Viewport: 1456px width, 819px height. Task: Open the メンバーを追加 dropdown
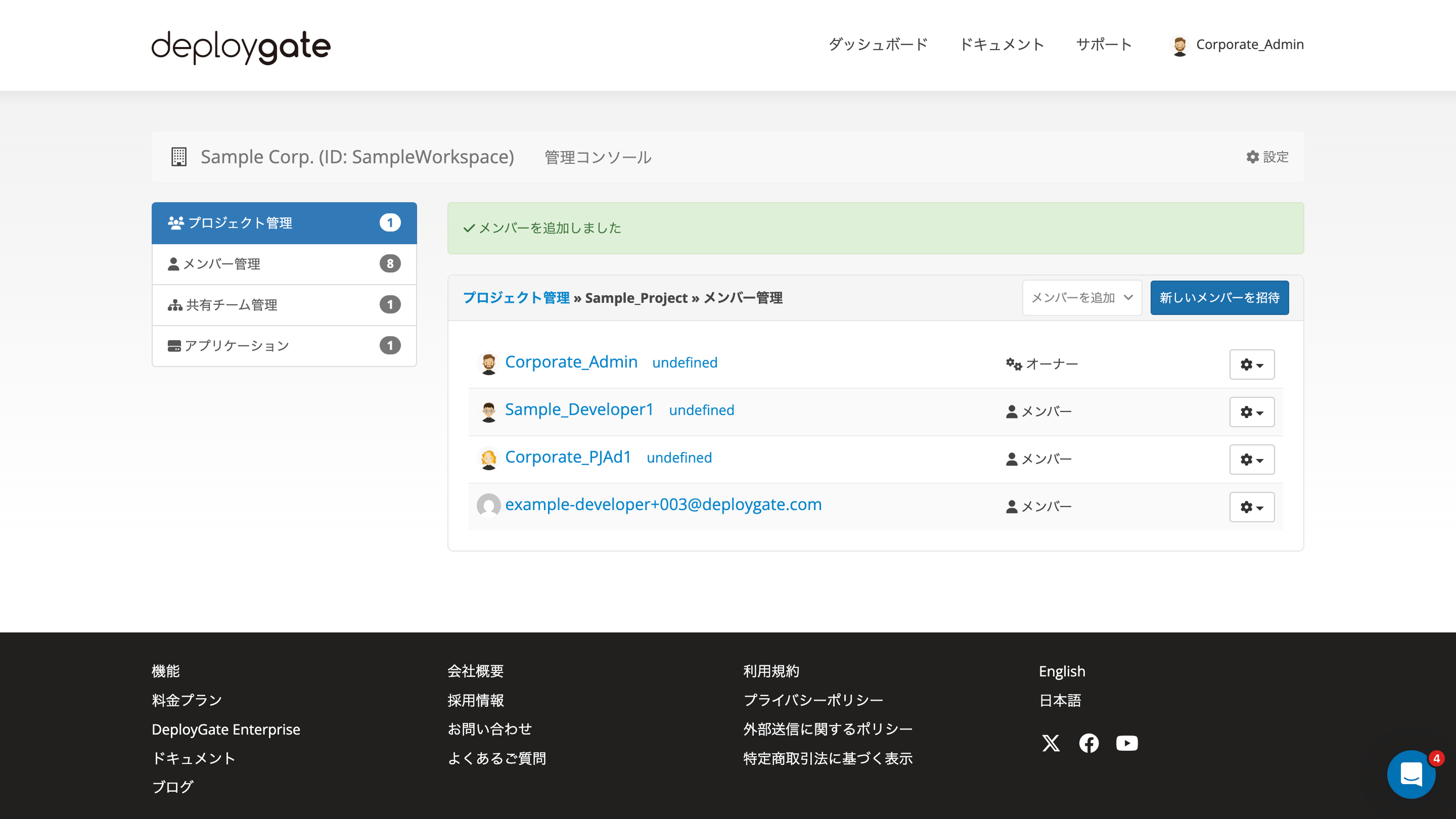(x=1081, y=298)
